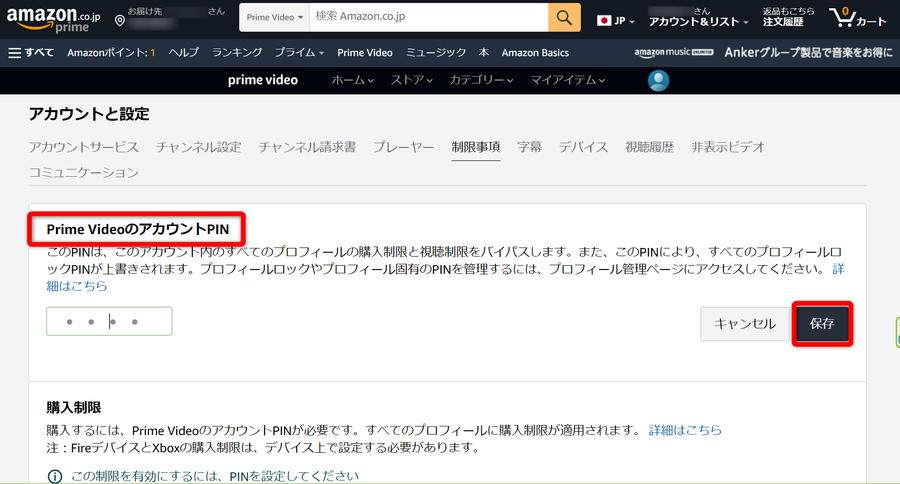Open the hamburger すべて menu
The width and height of the screenshot is (900, 484).
31,53
